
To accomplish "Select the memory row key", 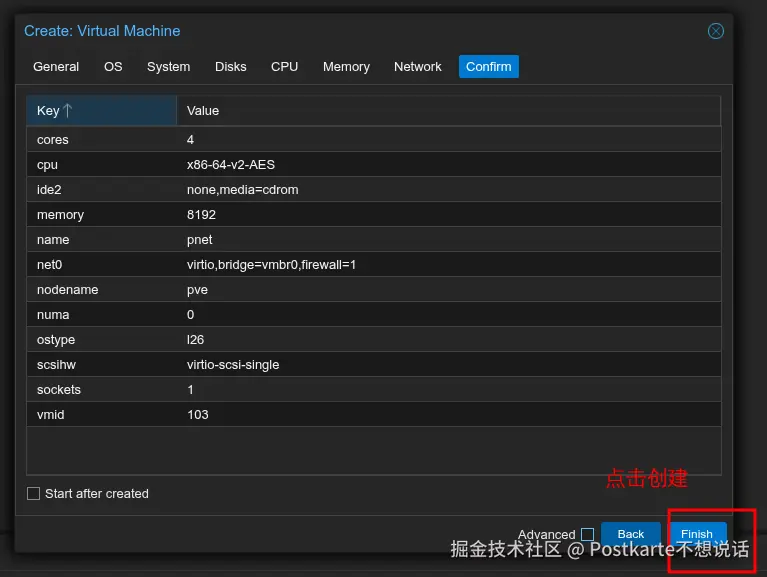I will point(60,215).
